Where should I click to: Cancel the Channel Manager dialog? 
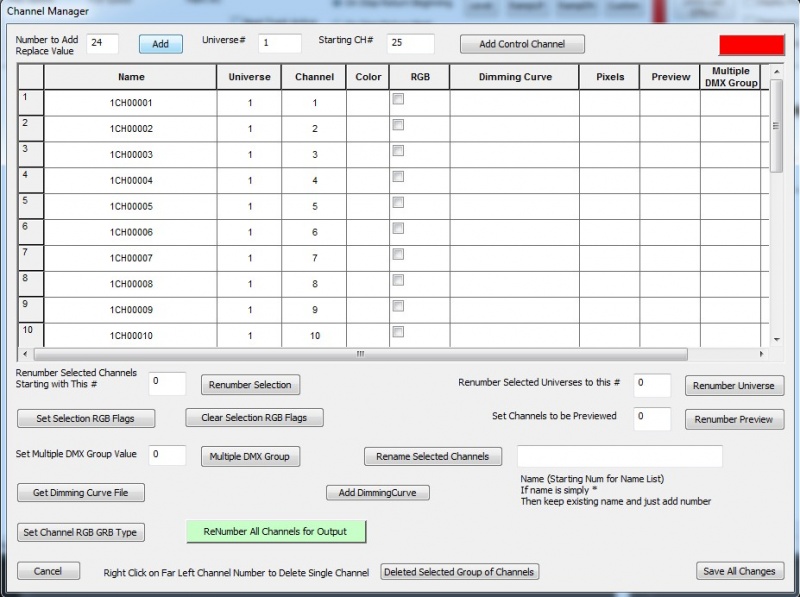[x=48, y=571]
